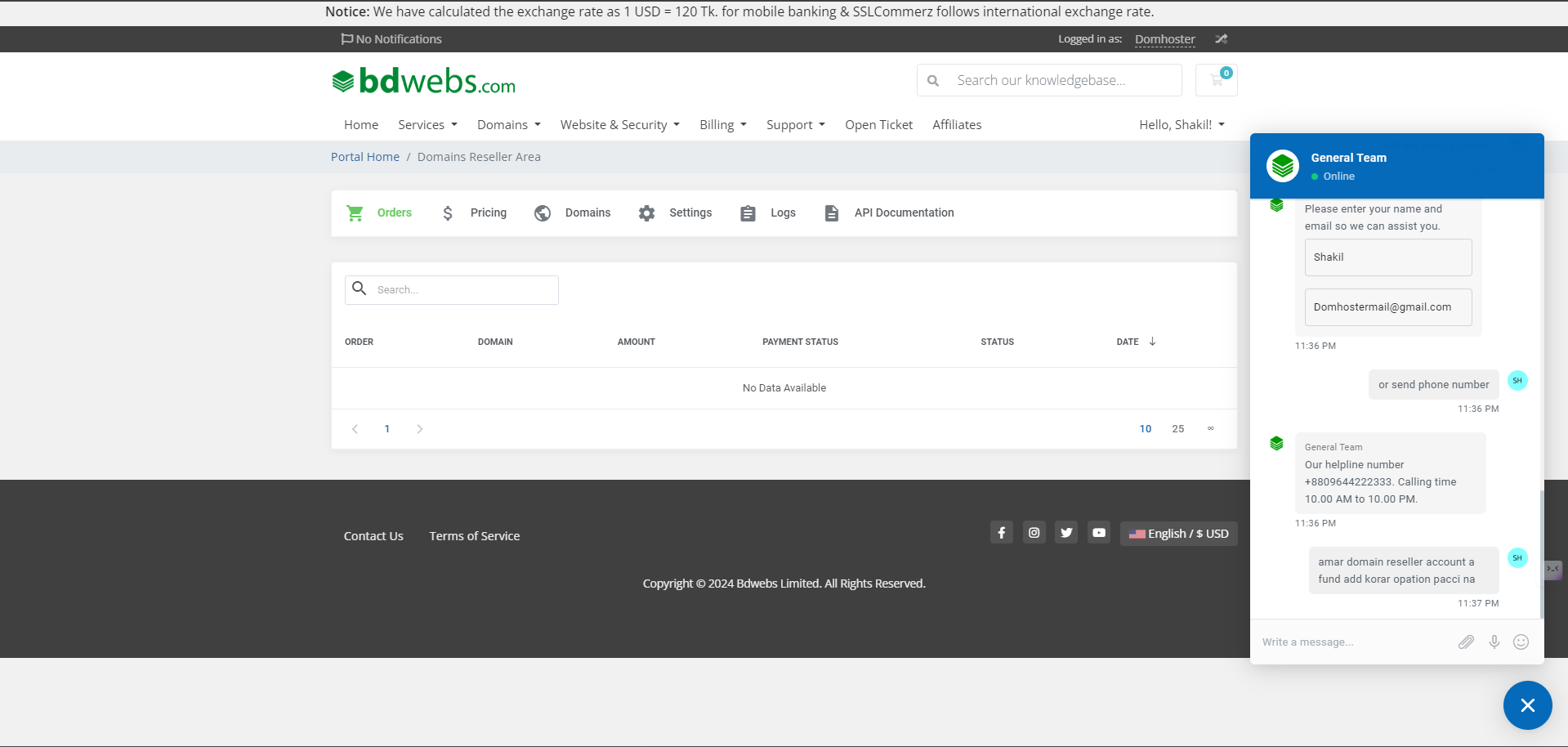Image resolution: width=1568 pixels, height=747 pixels.
Task: Click the No Notifications flag icon
Action: 346,38
